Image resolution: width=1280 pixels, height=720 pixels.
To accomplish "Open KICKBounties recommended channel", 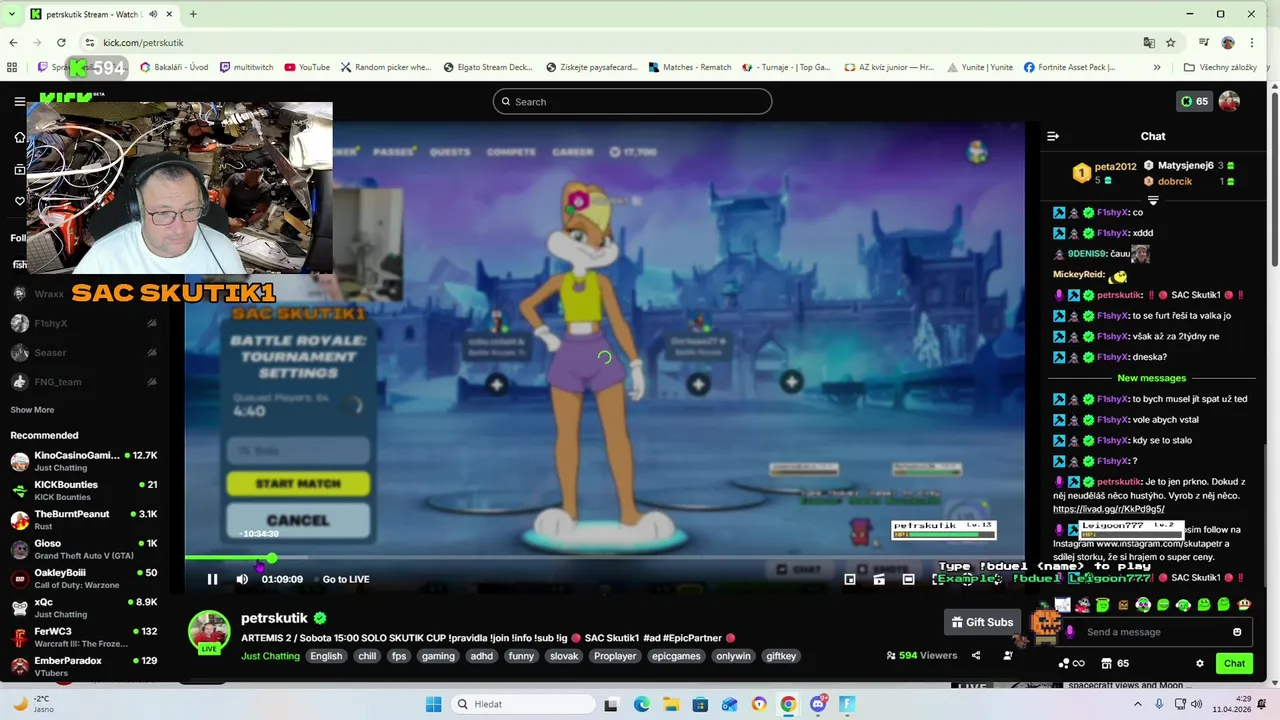I will click(x=84, y=490).
